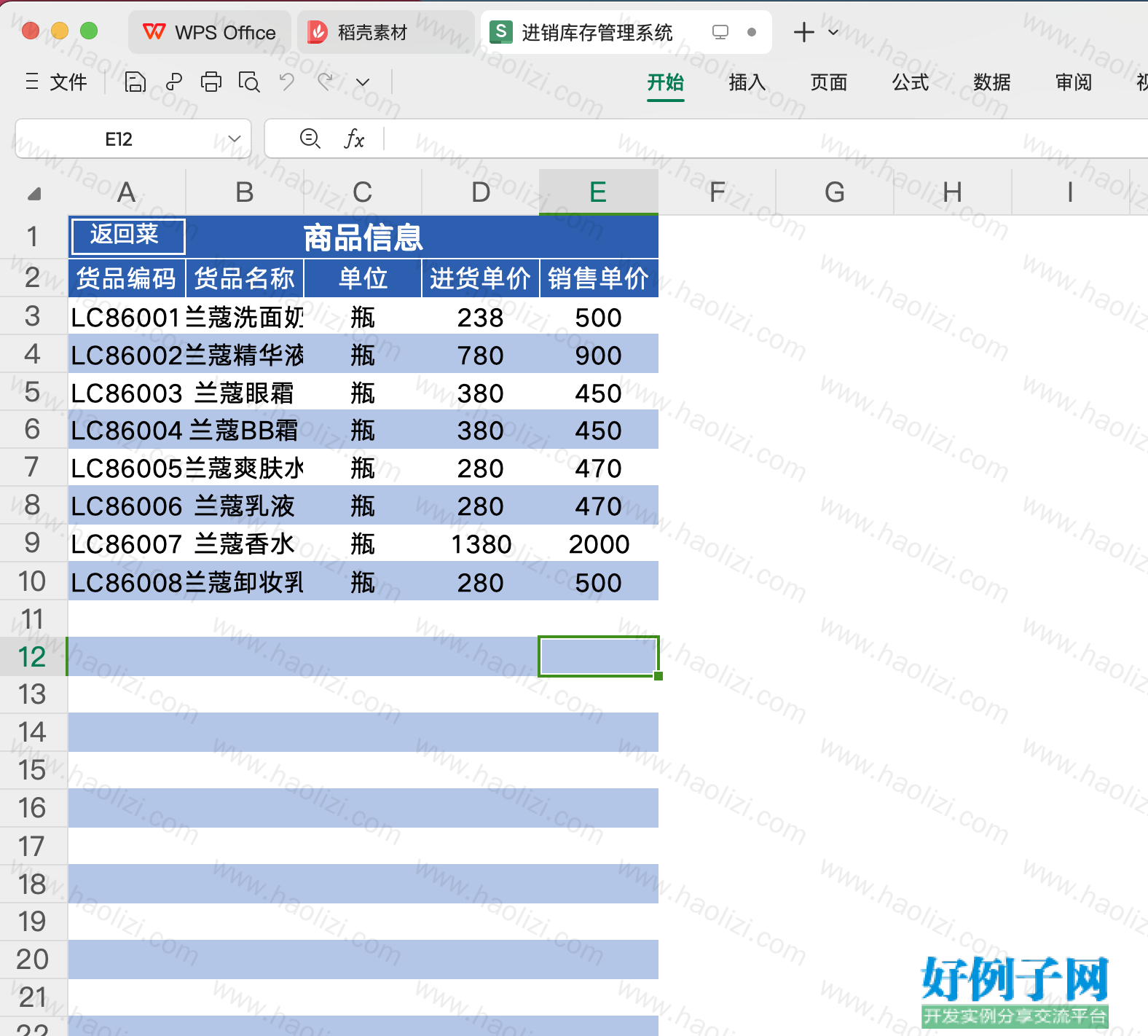Select column A header

tap(126, 192)
